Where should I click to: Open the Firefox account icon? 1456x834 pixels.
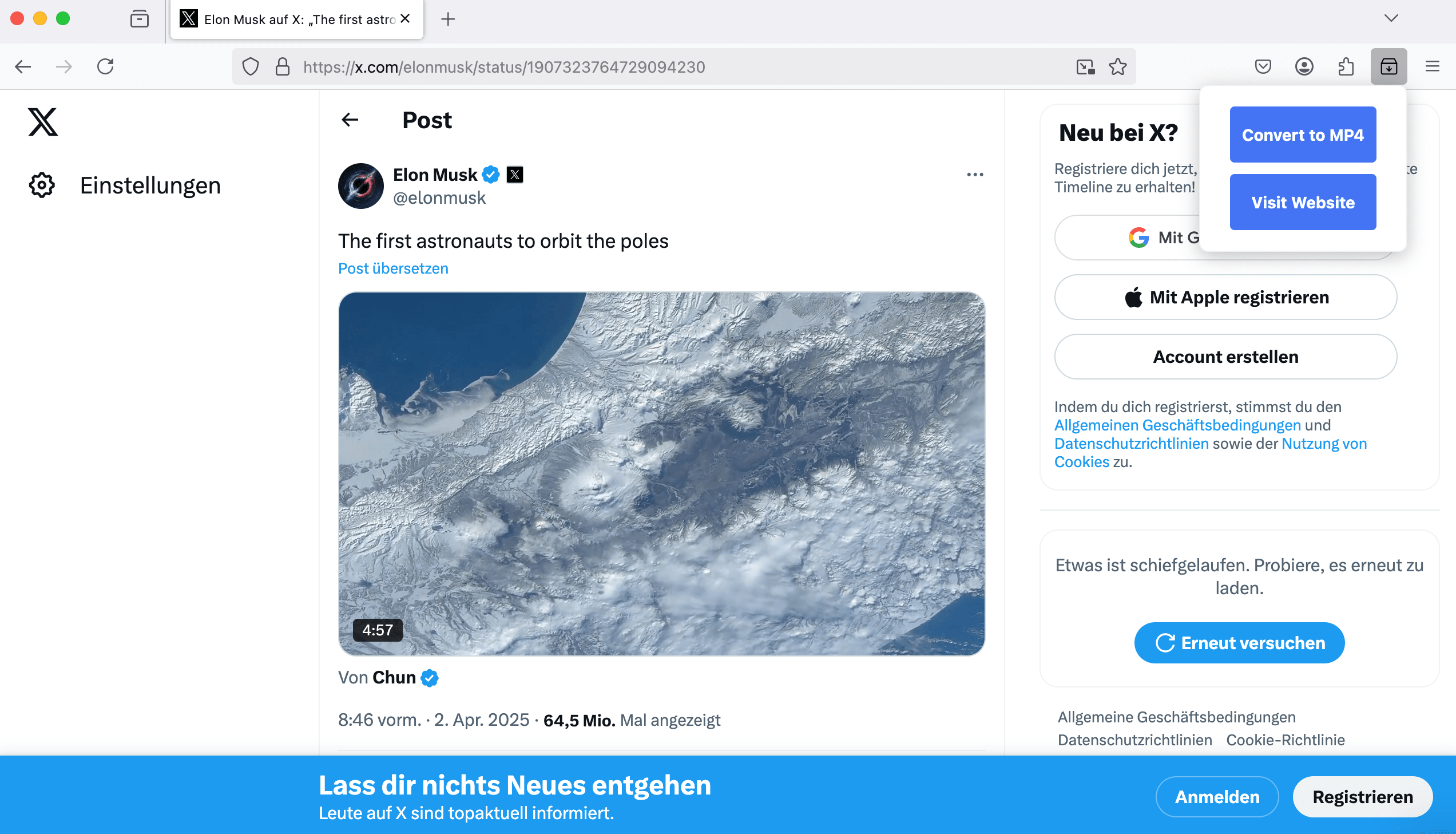(x=1304, y=67)
